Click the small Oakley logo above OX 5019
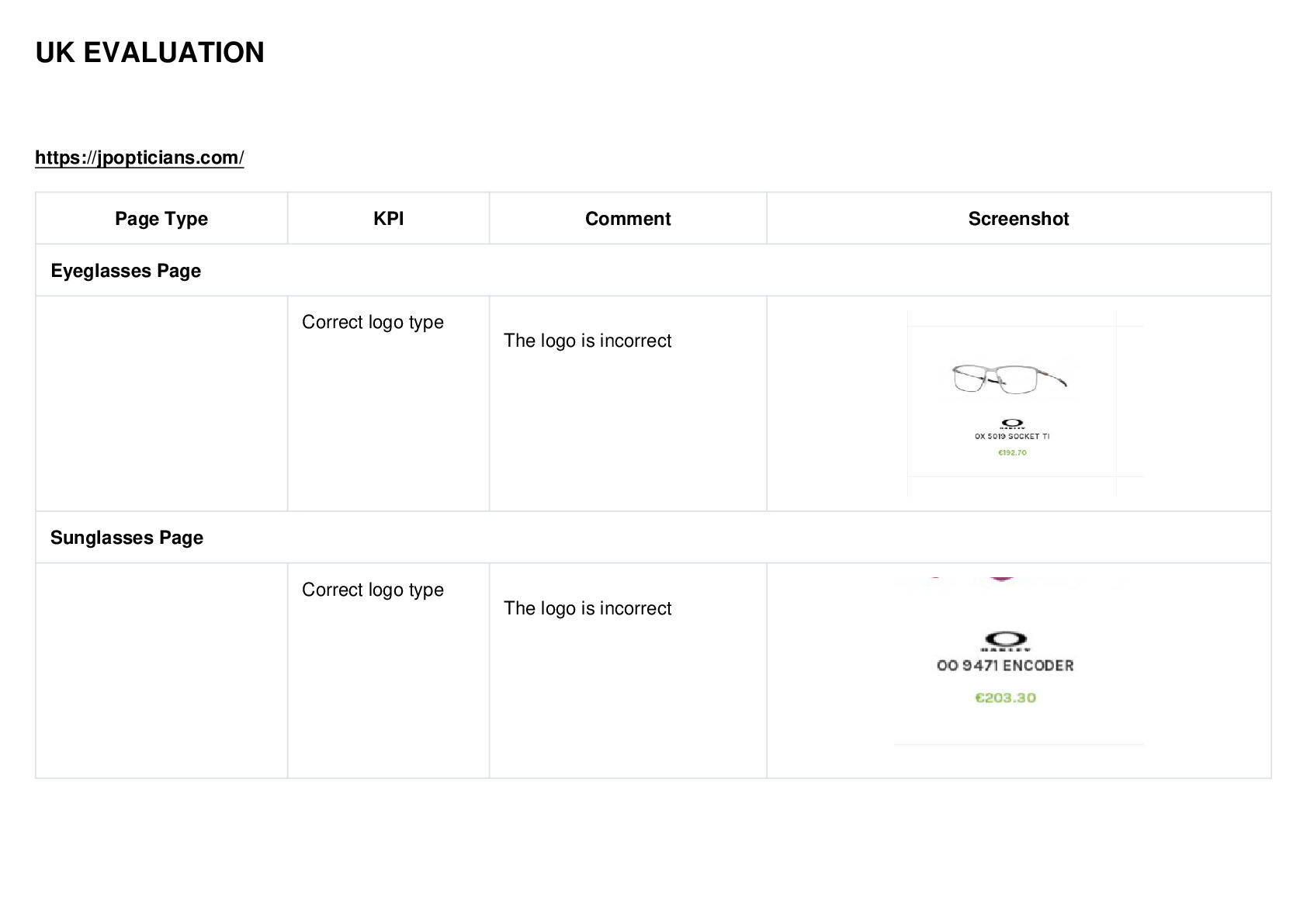This screenshot has height=924, width=1307. (1012, 424)
